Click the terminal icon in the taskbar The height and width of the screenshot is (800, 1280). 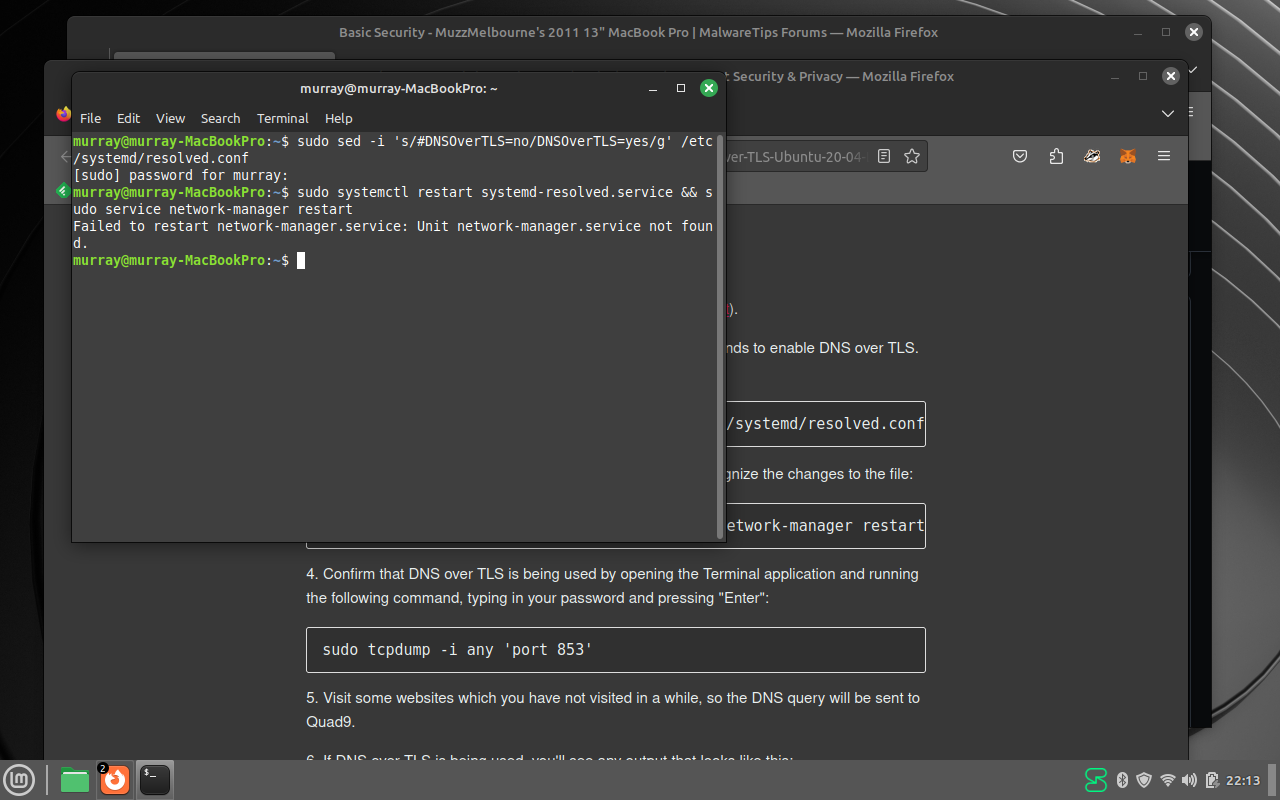pos(154,780)
